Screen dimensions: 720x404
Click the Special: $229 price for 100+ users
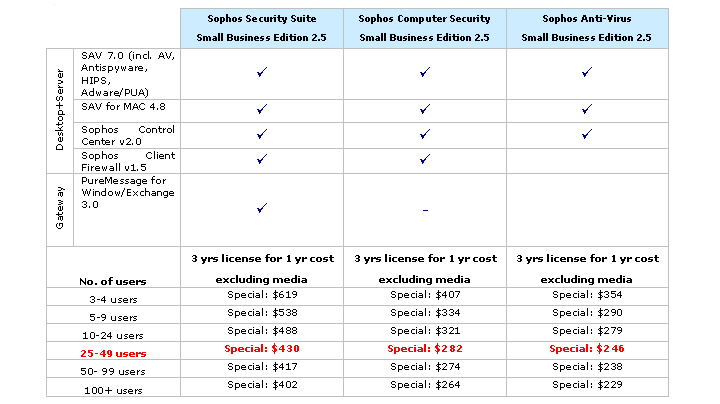[x=587, y=384]
